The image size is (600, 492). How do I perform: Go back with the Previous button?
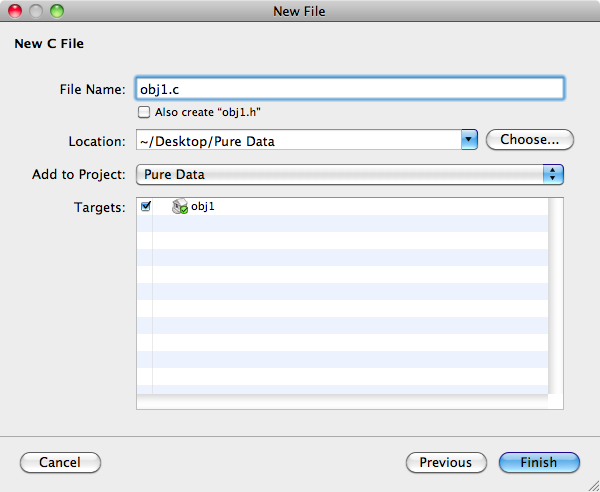[446, 463]
